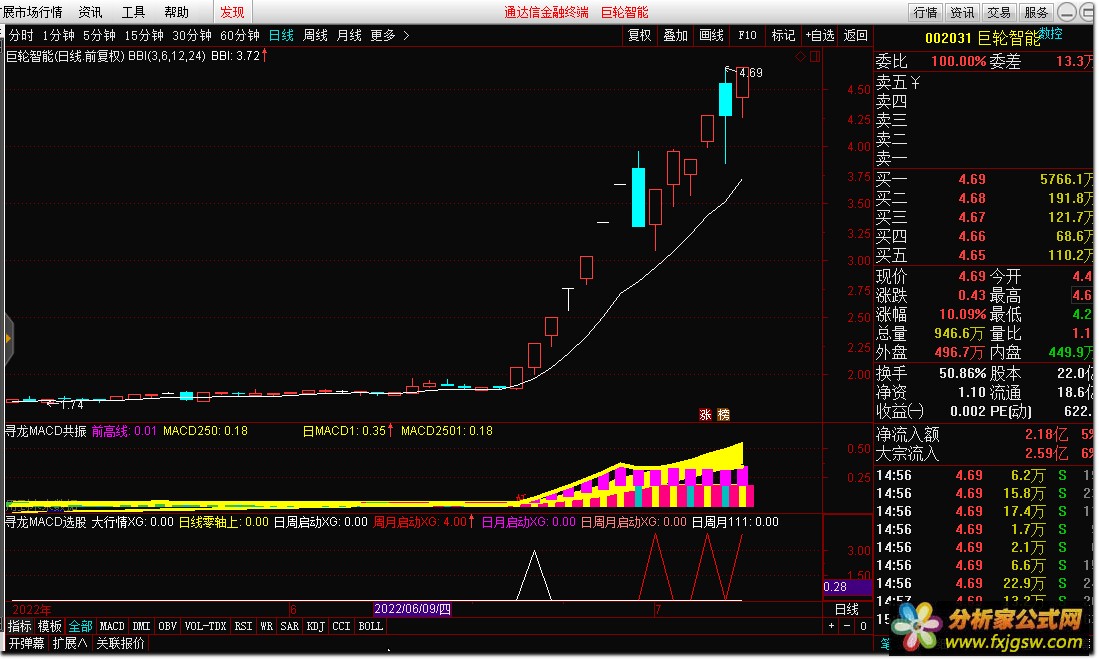Image resolution: width=1099 pixels, height=659 pixels.
Task: Switch to the 5分钟 chart period
Action: tap(100, 35)
